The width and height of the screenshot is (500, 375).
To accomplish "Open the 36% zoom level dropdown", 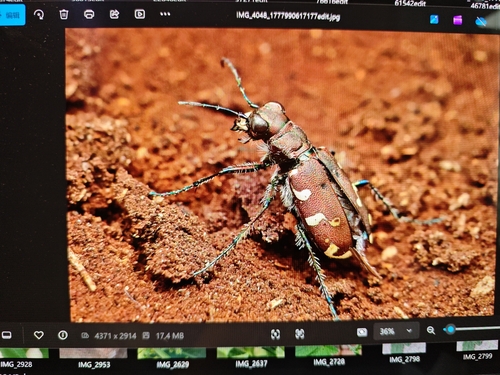I will pos(396,331).
